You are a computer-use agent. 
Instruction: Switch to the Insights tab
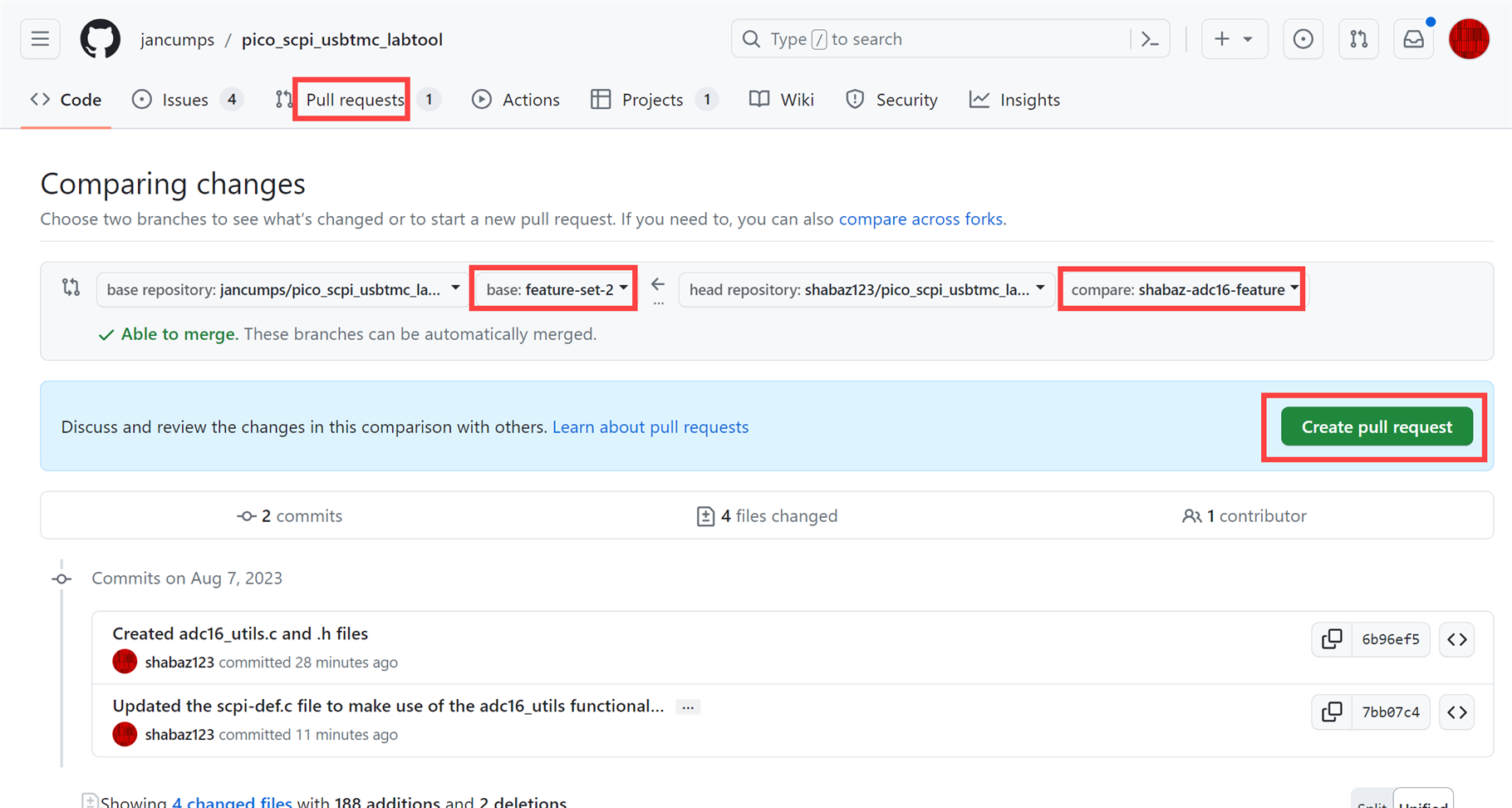tap(1015, 100)
